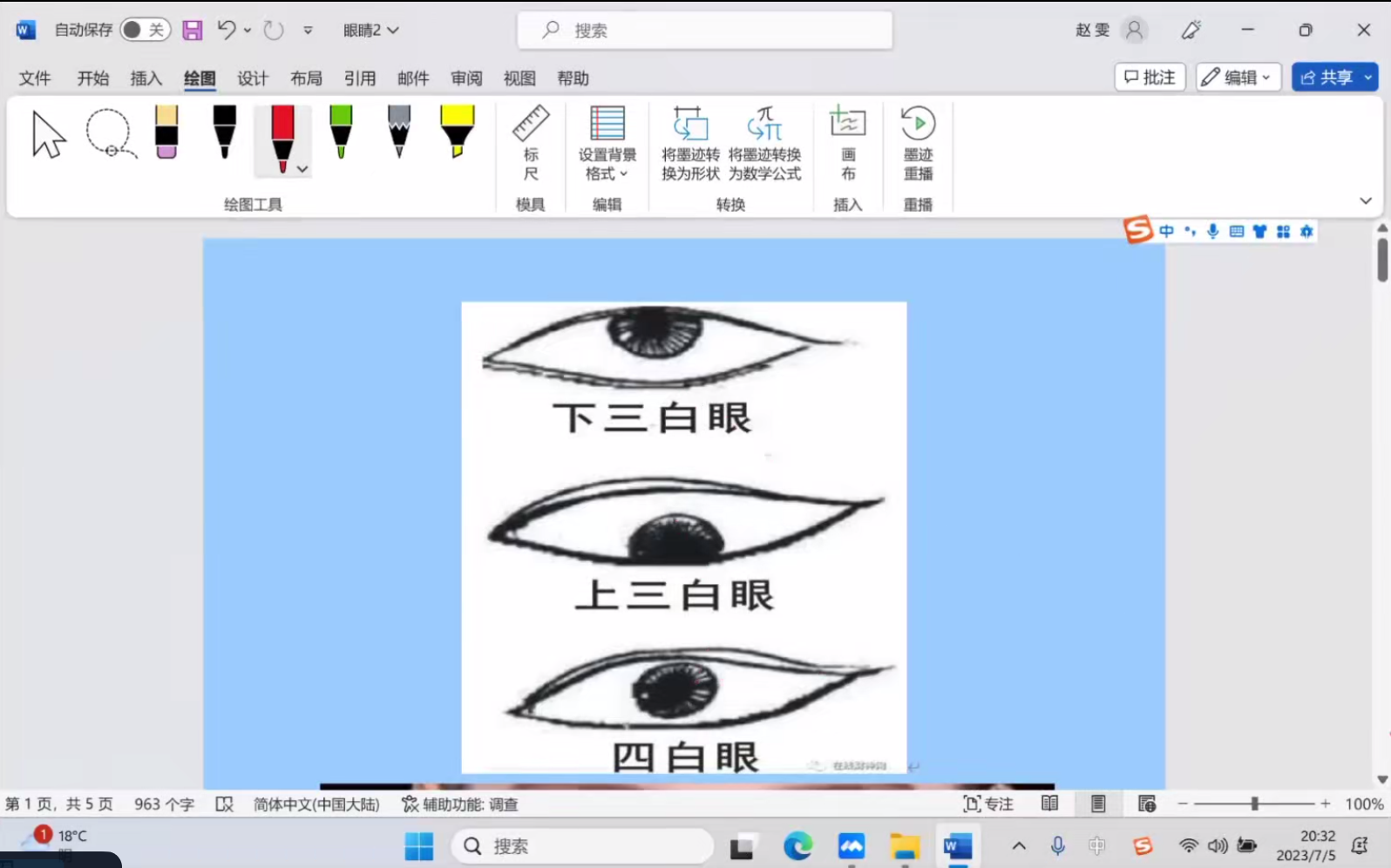This screenshot has height=868, width=1391.
Task: Click Sogou voice input microphone
Action: 1212,231
